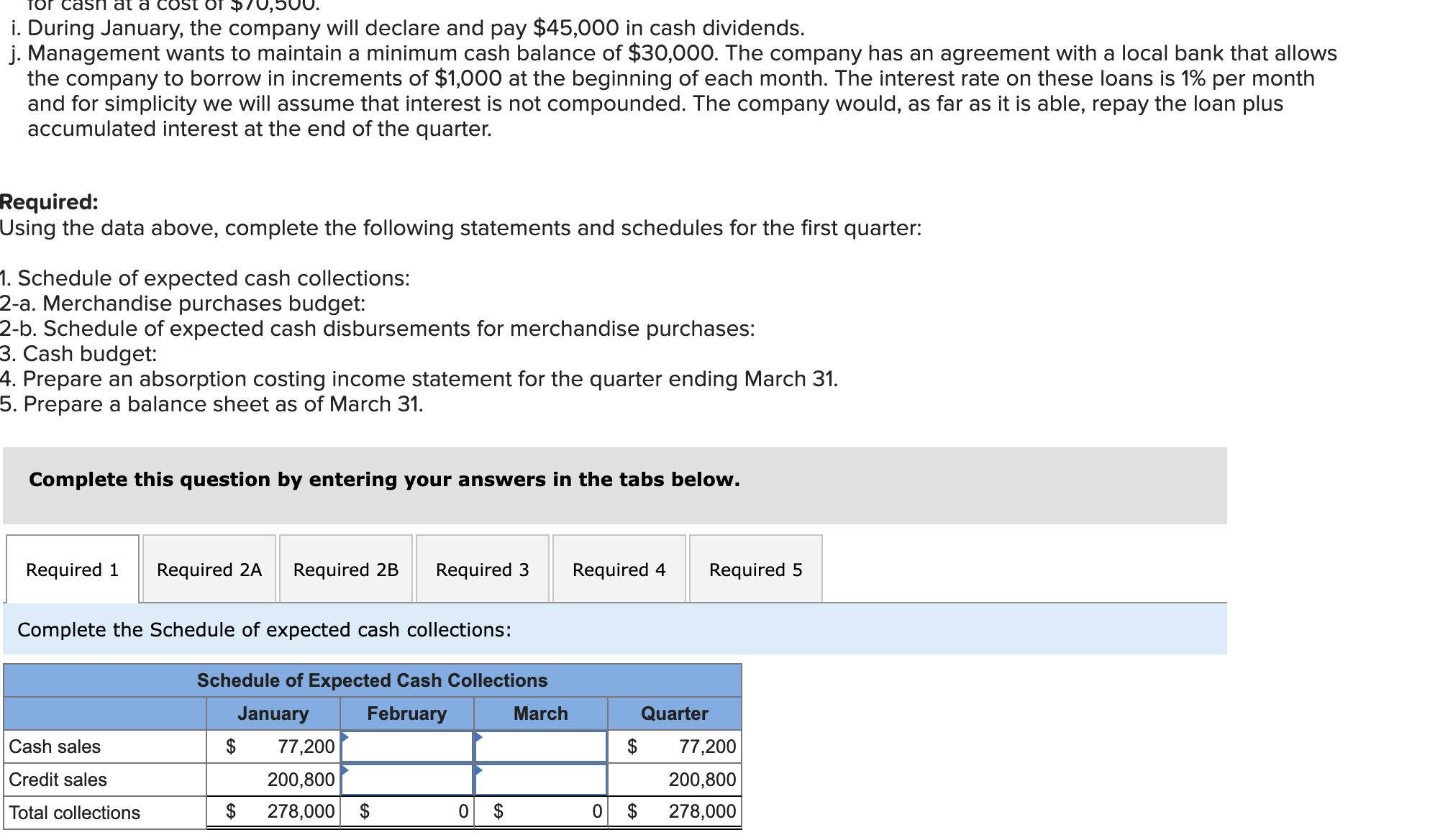Select the Required 4 tab
Image resolution: width=1430 pixels, height=840 pixels.
coord(619,570)
